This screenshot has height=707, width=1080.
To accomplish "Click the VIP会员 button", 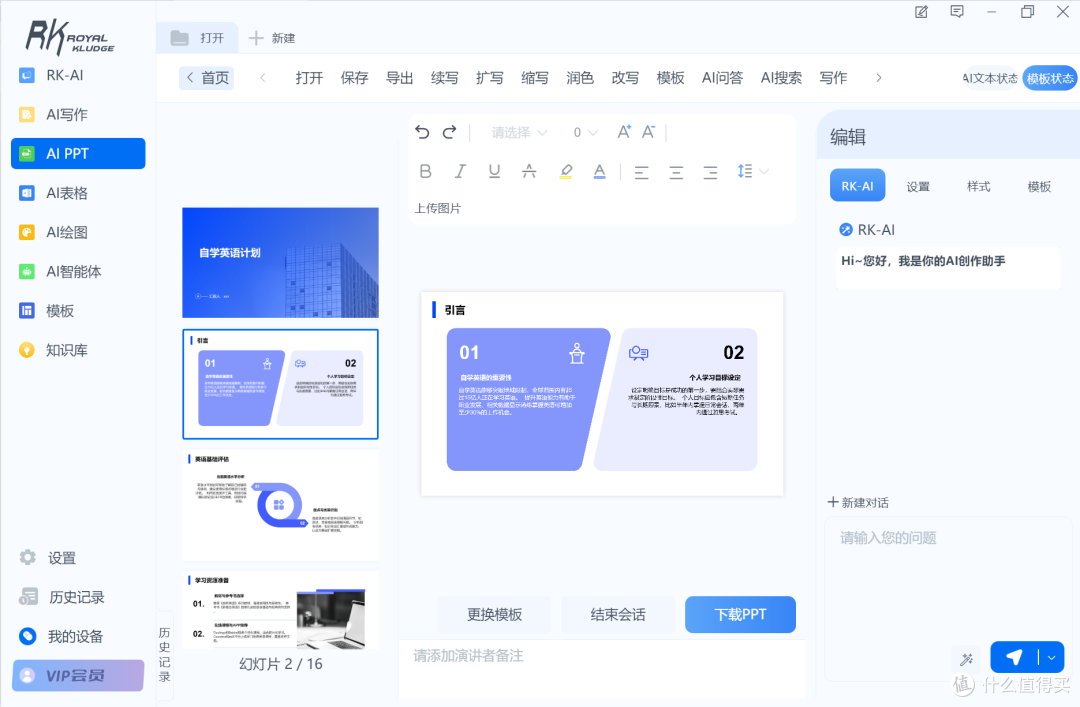I will (x=78, y=675).
